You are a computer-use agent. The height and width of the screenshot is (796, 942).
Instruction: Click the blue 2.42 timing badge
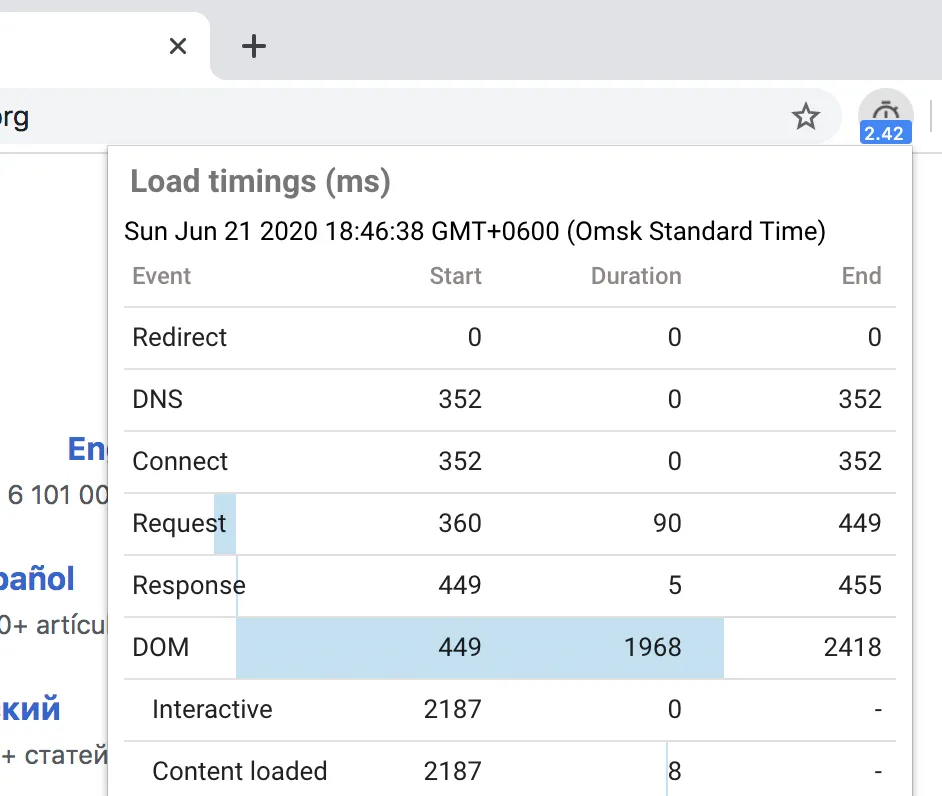pyautogui.click(x=885, y=133)
